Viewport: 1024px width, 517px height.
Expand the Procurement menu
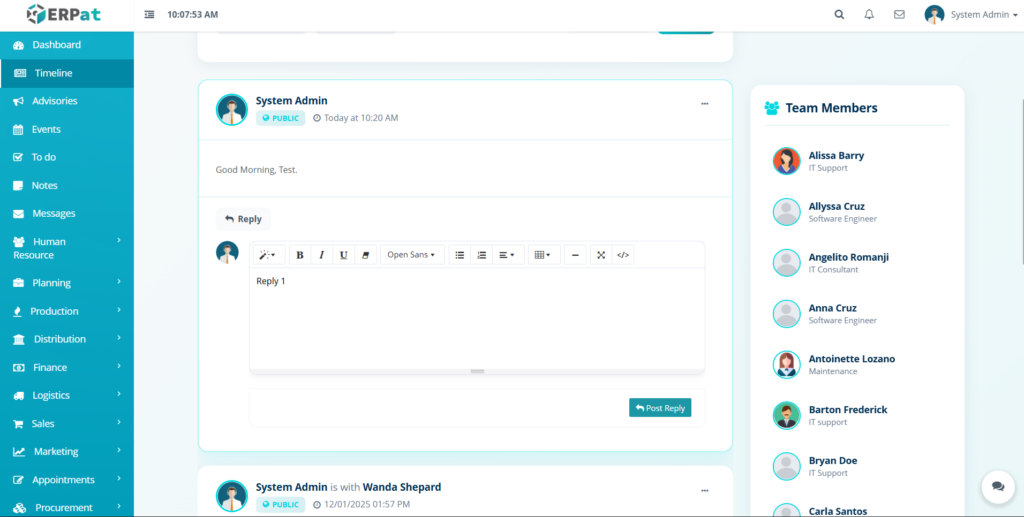67,507
